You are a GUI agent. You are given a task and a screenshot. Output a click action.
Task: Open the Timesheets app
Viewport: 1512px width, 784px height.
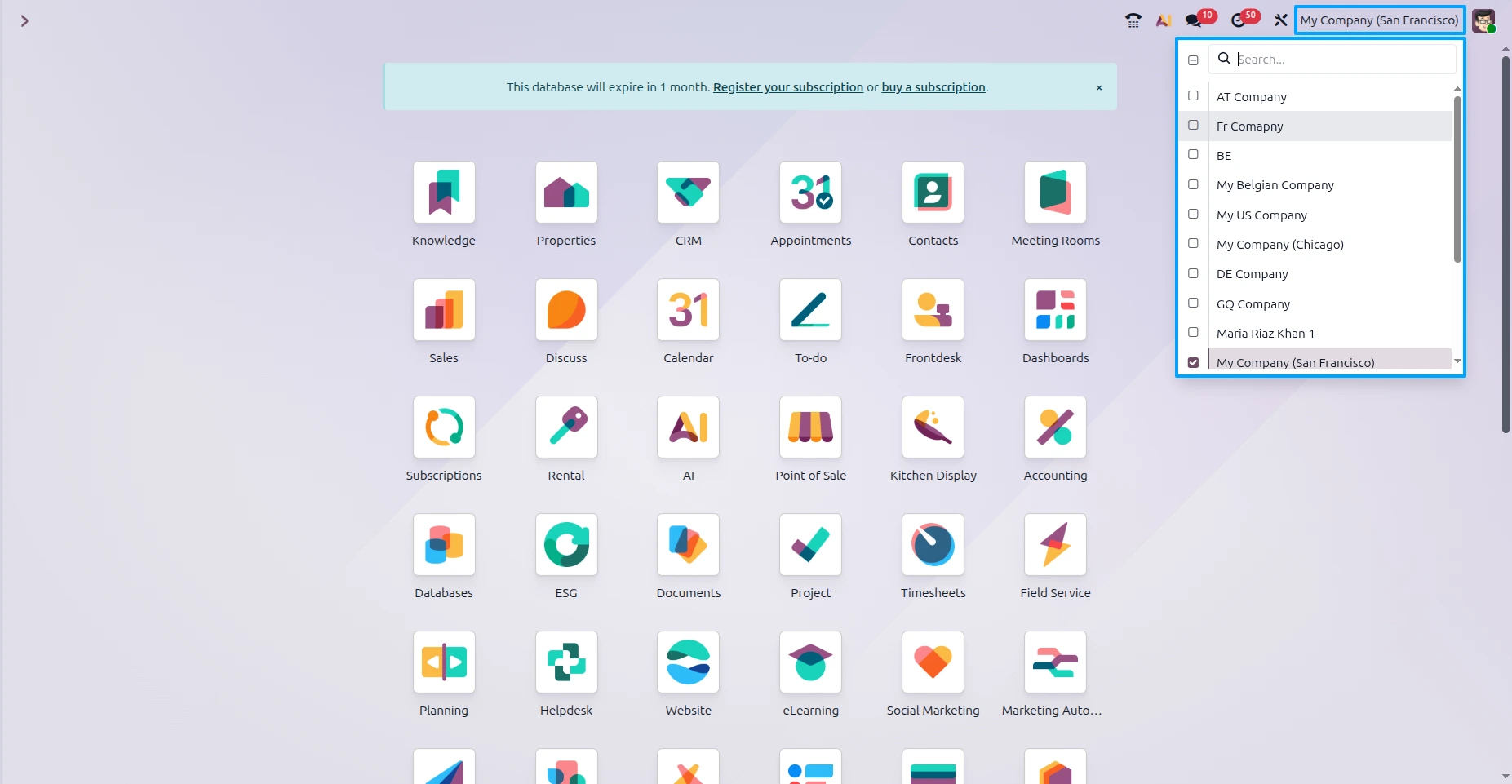[x=933, y=545]
